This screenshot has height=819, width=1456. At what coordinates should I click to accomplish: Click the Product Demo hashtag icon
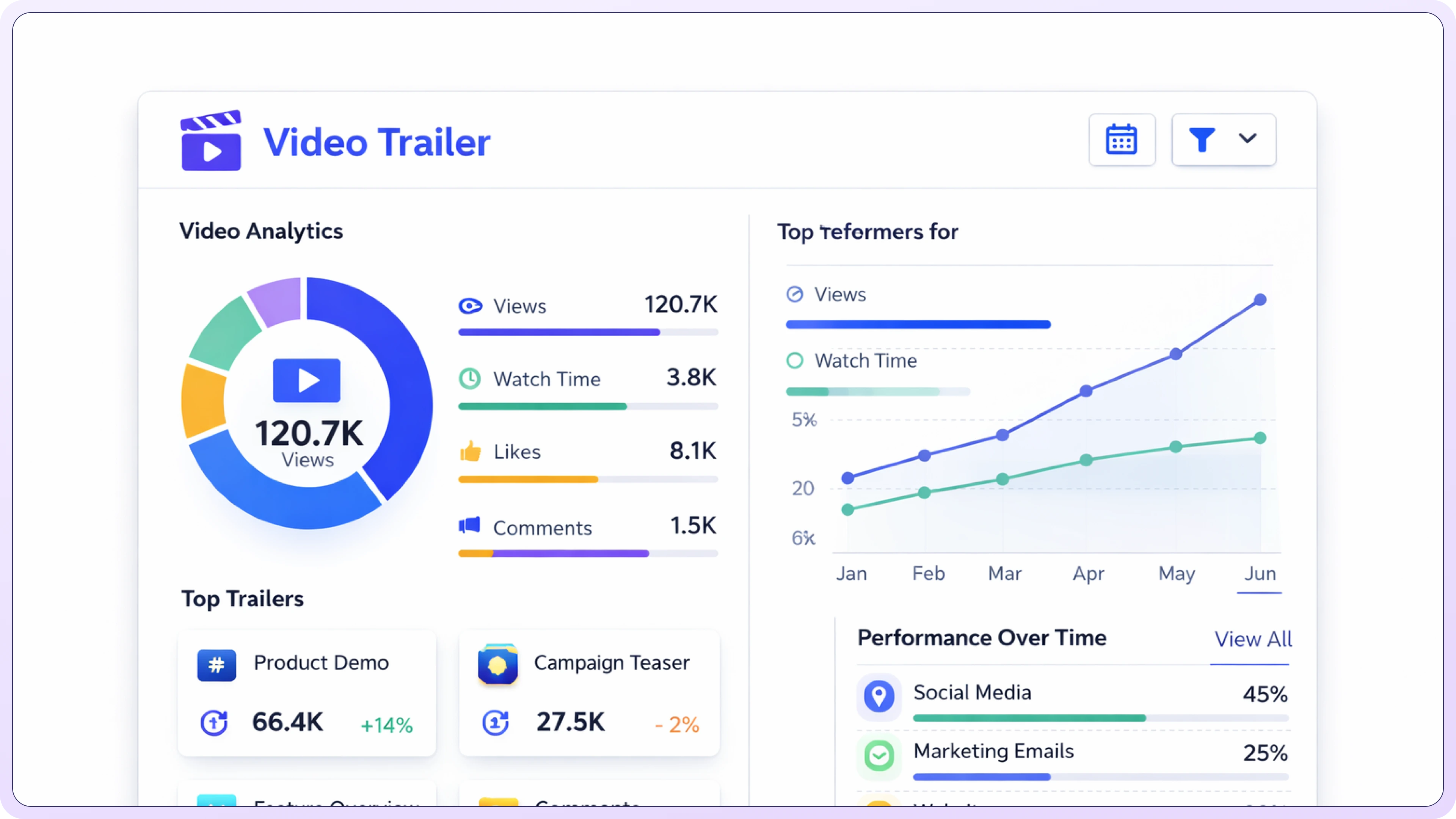217,665
